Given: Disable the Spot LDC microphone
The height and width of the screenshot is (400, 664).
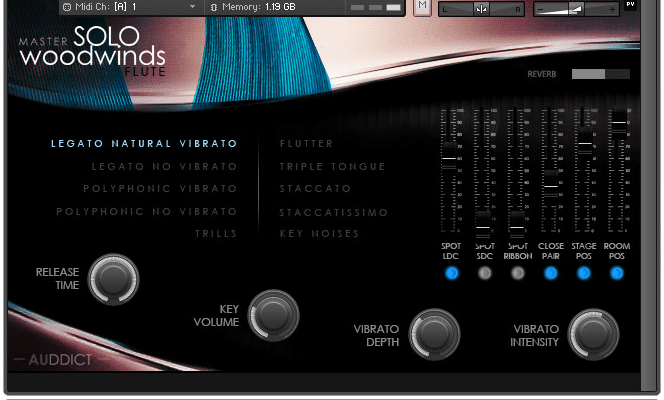Looking at the screenshot, I should [x=451, y=273].
